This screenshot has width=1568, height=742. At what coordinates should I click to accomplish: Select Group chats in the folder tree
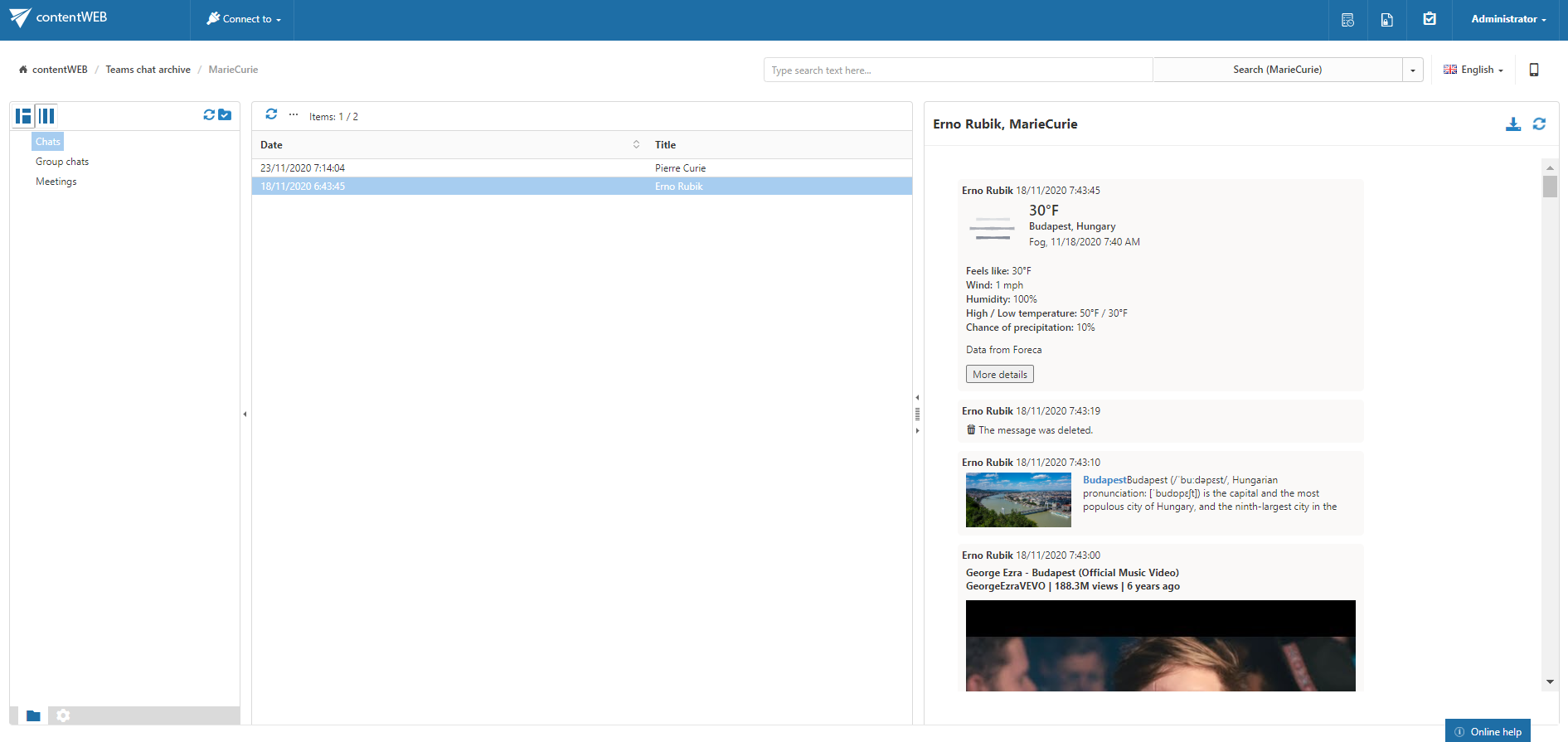coord(62,162)
